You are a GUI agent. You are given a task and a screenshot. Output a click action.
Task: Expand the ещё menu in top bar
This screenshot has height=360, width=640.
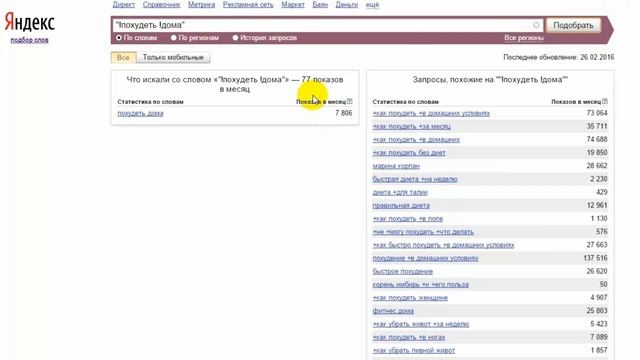pyautogui.click(x=372, y=5)
